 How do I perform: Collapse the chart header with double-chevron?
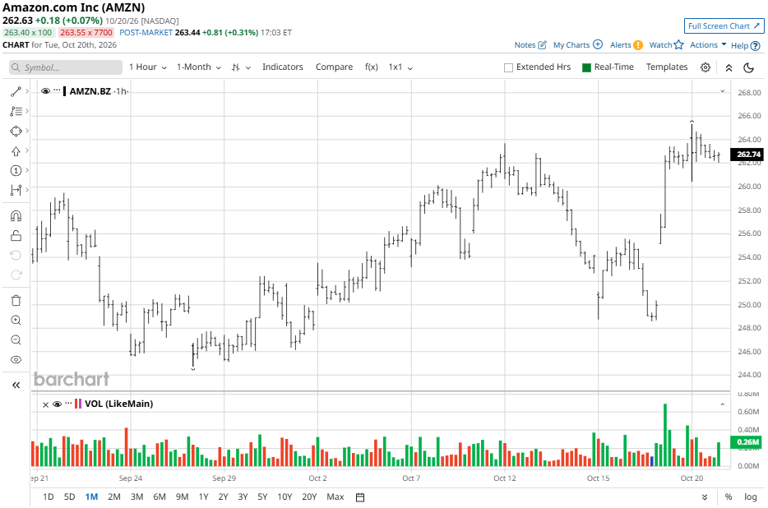(729, 68)
